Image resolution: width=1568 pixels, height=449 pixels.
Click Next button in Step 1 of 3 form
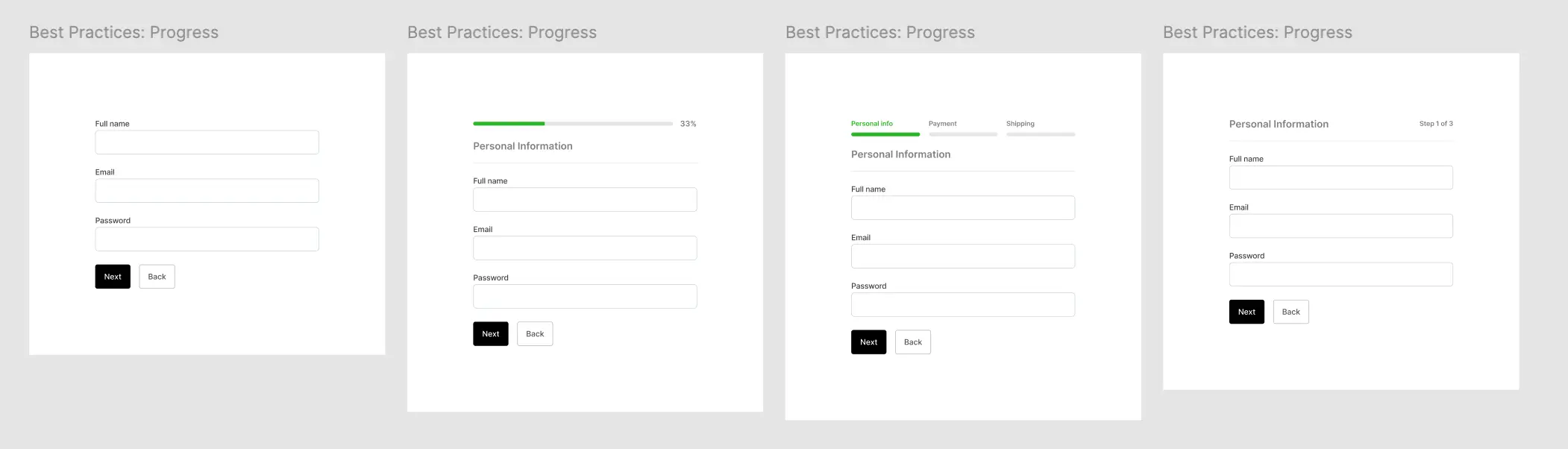tap(1247, 312)
